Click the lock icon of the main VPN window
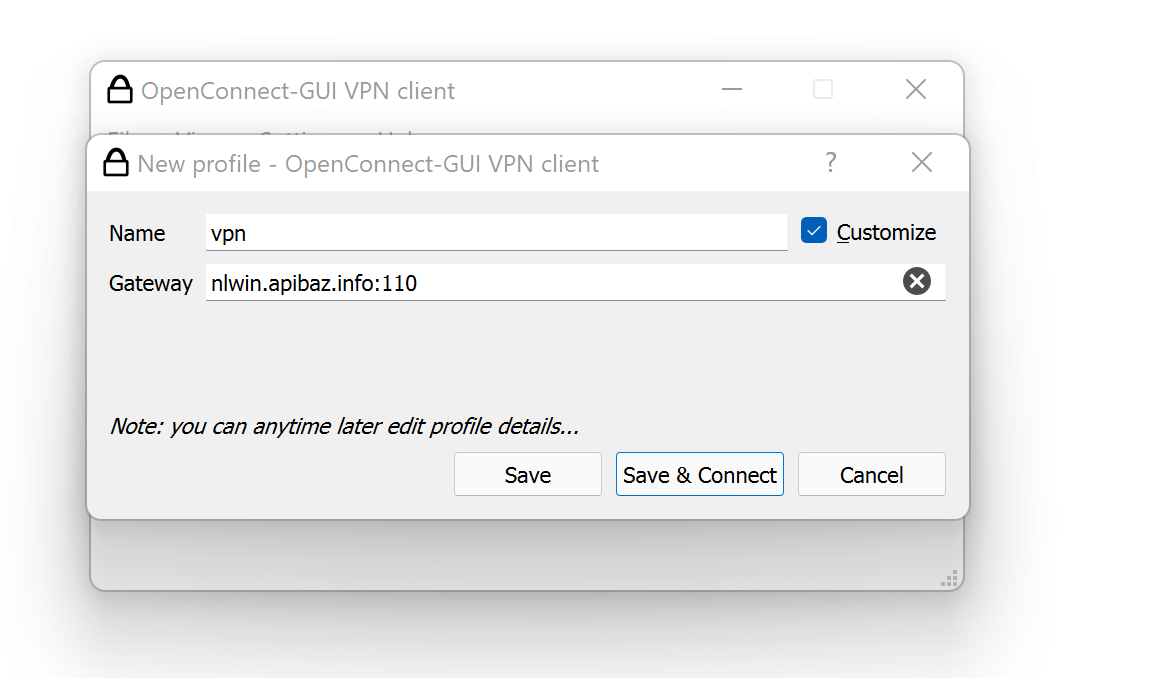1150x678 pixels. [x=120, y=90]
